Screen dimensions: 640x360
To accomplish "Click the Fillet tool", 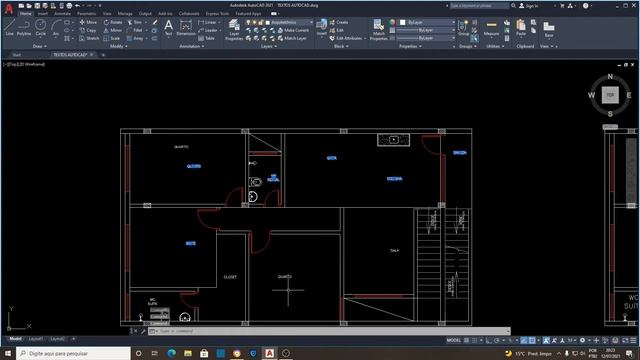I will click(x=134, y=30).
